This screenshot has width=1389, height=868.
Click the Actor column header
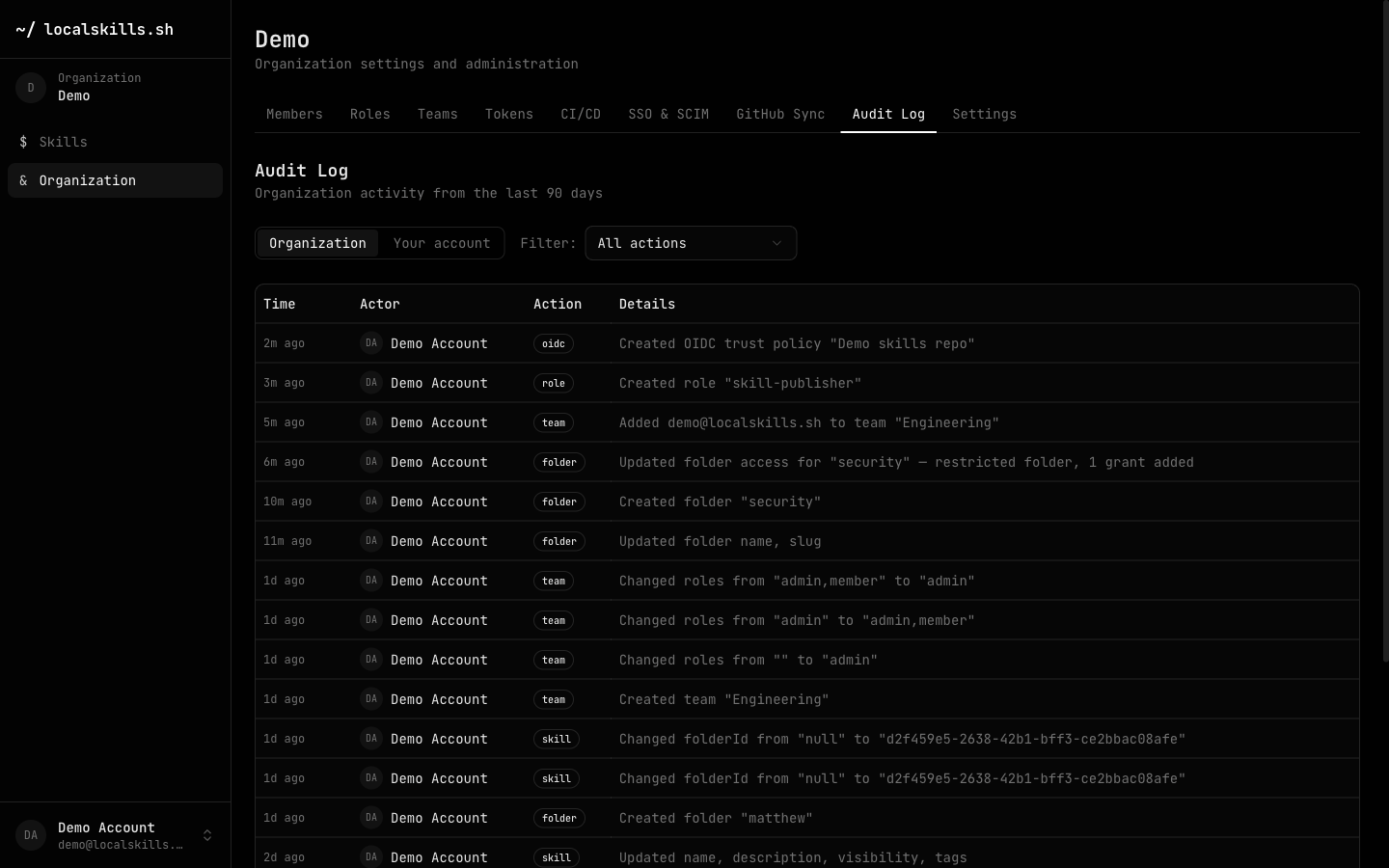pyautogui.click(x=380, y=304)
